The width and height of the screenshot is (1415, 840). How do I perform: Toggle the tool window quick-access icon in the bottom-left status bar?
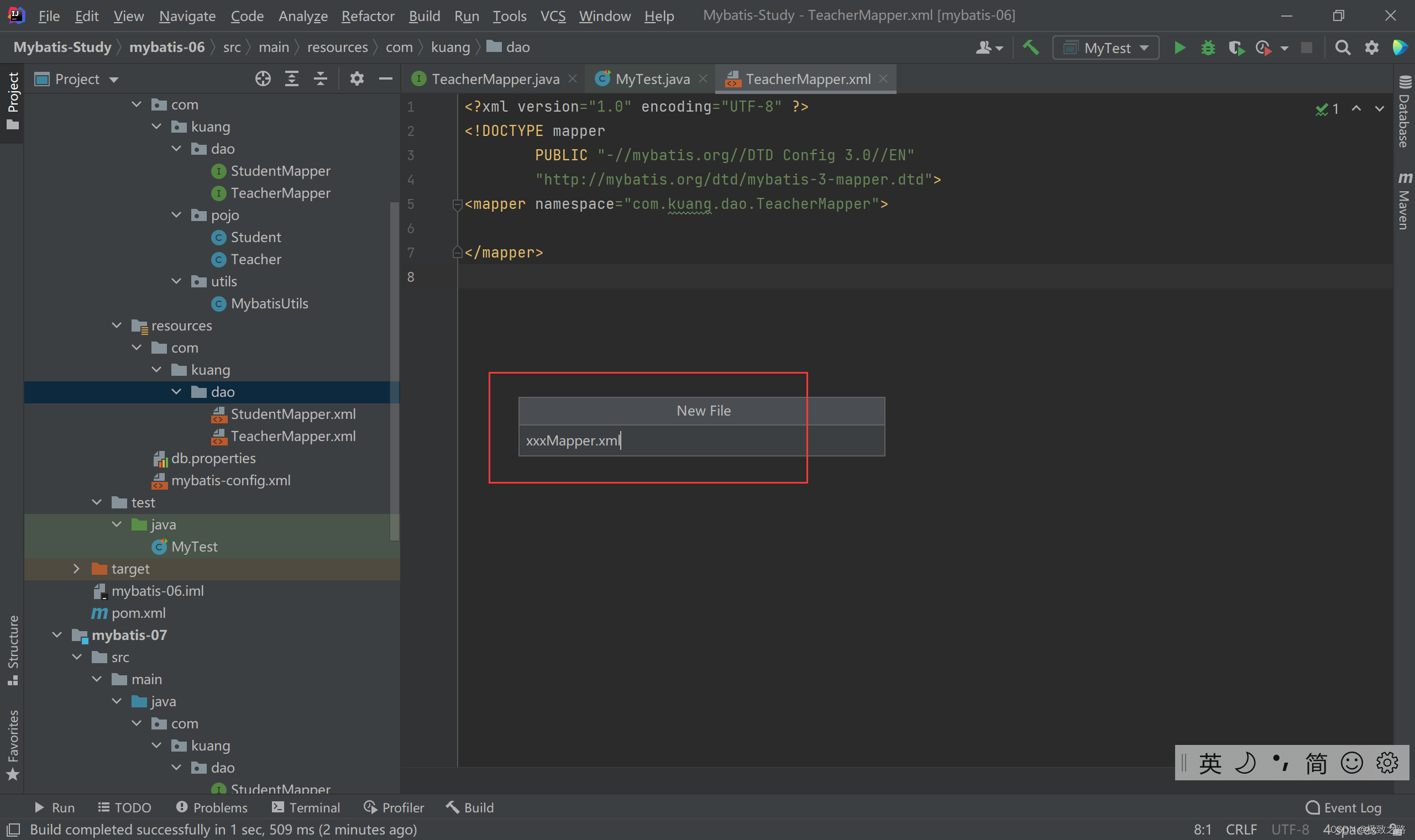[13, 830]
